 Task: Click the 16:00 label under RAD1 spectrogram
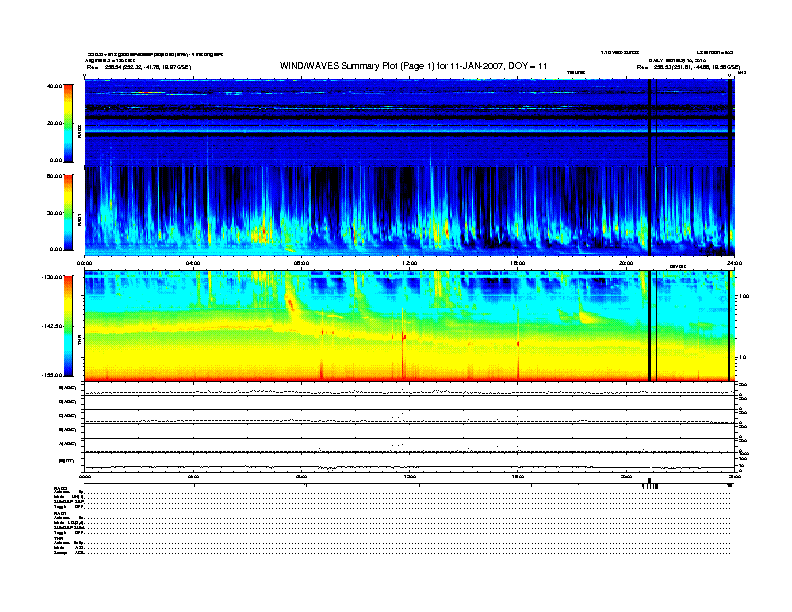tap(518, 263)
